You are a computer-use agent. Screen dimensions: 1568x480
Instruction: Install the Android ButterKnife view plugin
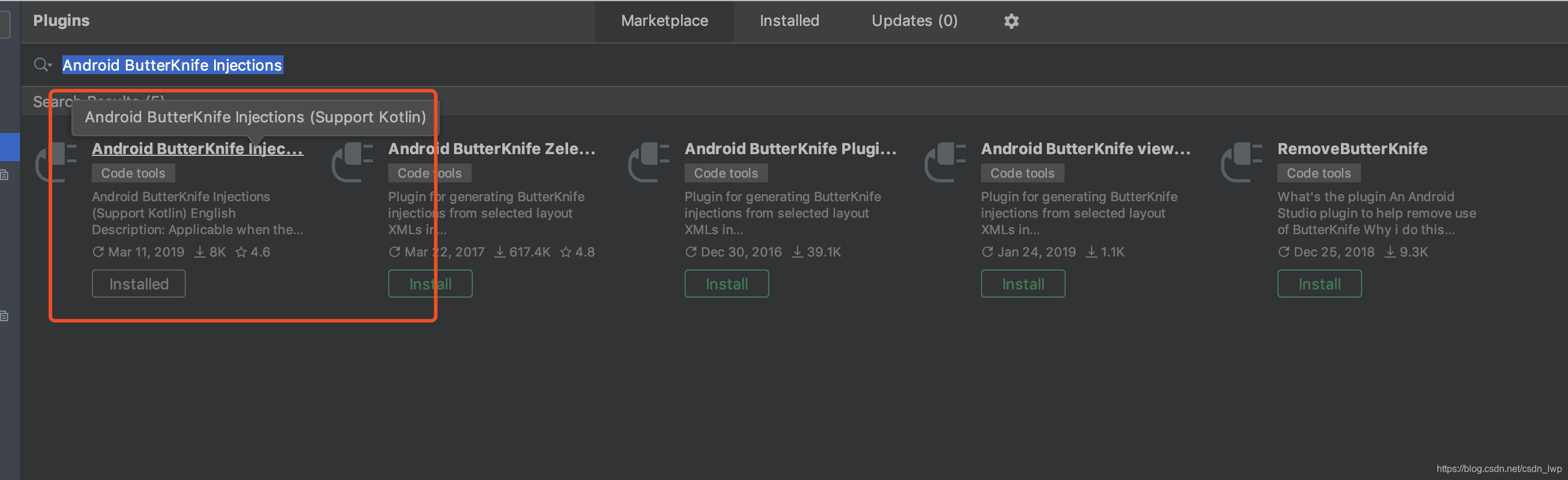tap(1023, 284)
